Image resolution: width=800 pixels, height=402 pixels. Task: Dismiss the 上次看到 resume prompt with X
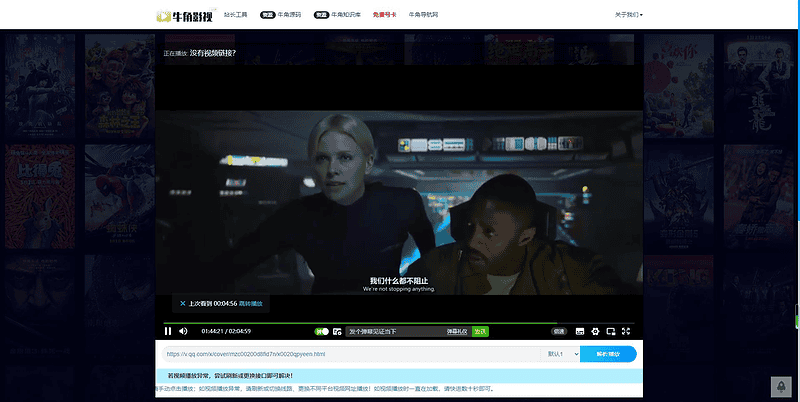(182, 304)
